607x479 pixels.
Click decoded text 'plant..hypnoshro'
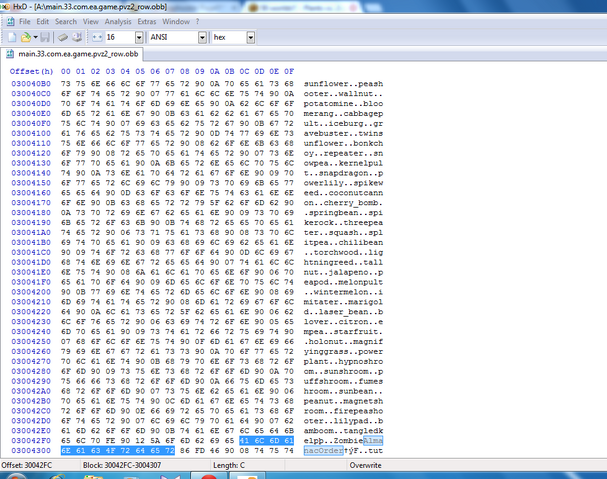(x=343, y=361)
